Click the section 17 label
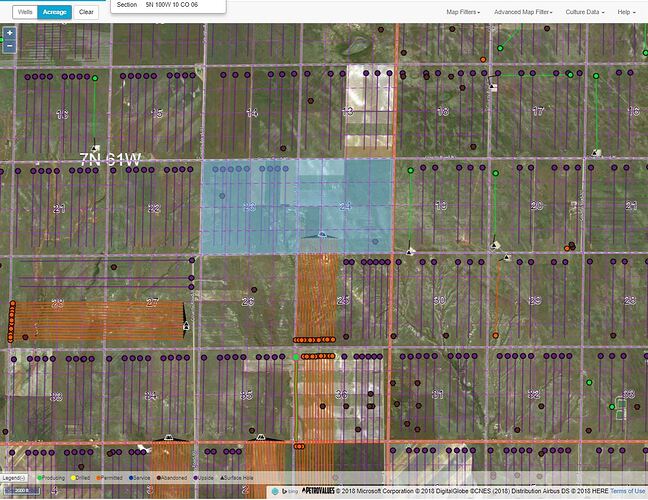The image size is (648, 500). tap(538, 111)
